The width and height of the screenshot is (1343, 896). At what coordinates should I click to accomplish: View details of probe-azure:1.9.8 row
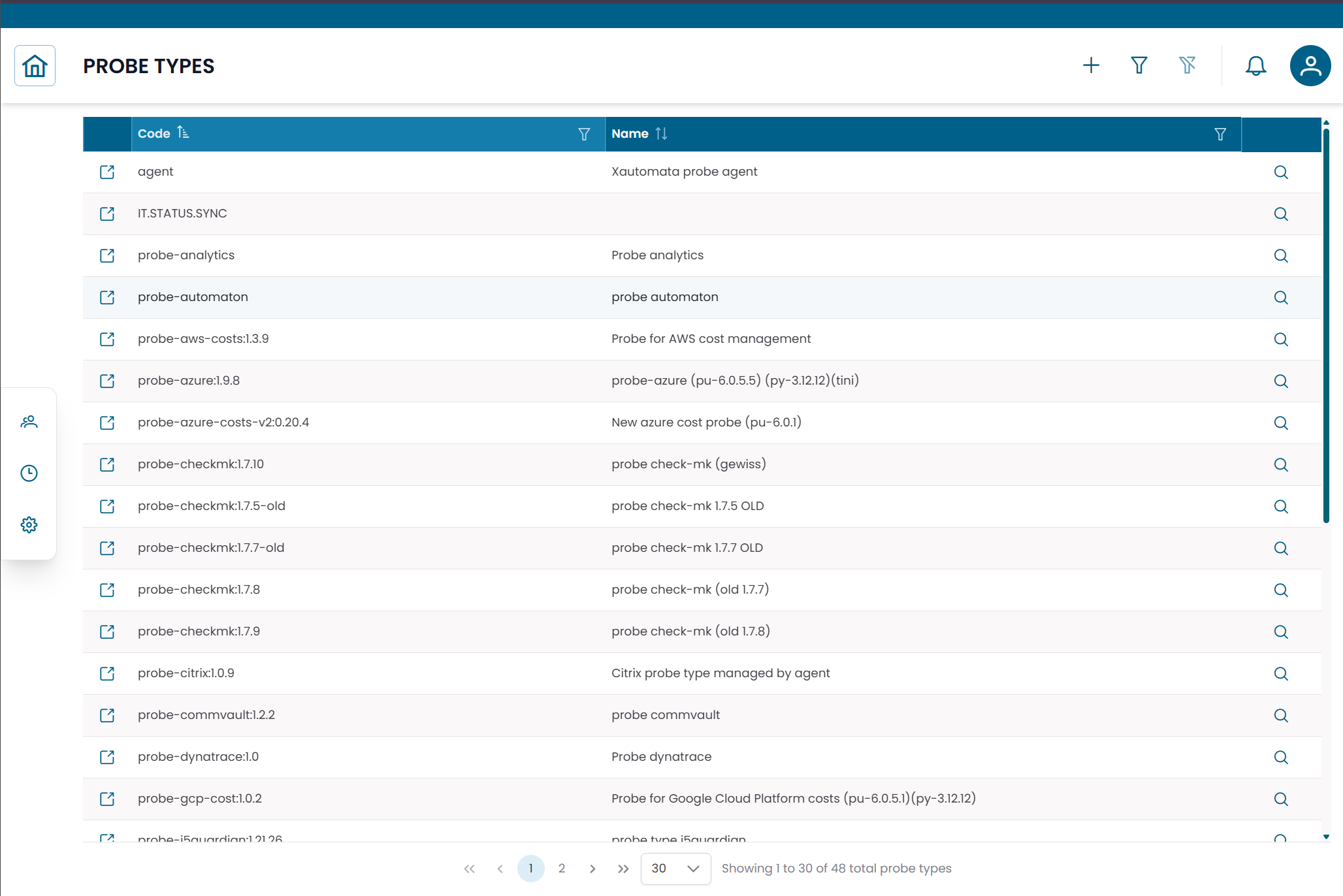(x=1280, y=381)
